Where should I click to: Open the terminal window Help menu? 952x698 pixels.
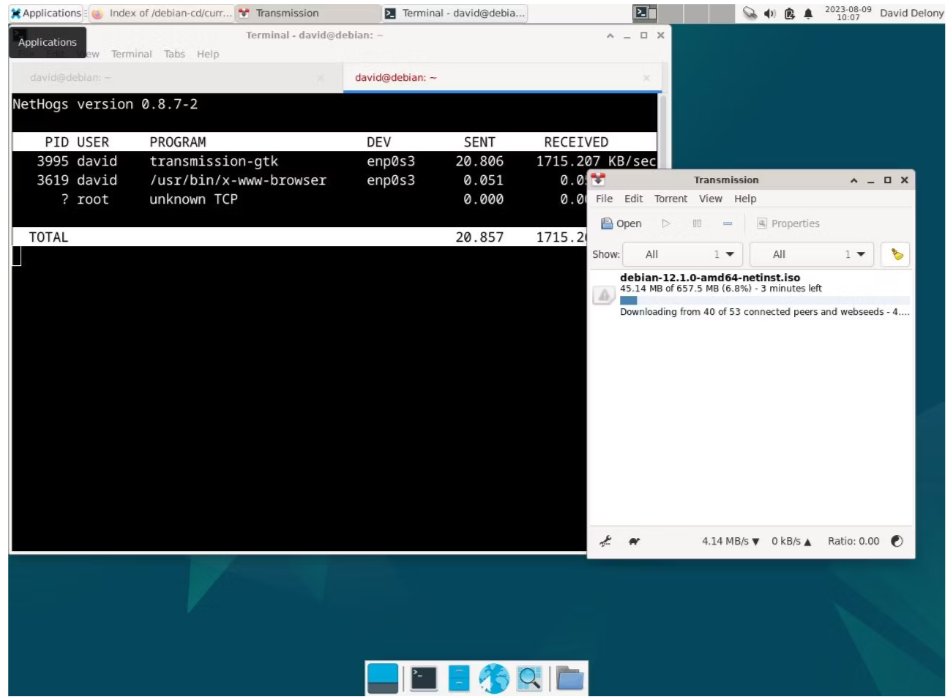click(208, 54)
